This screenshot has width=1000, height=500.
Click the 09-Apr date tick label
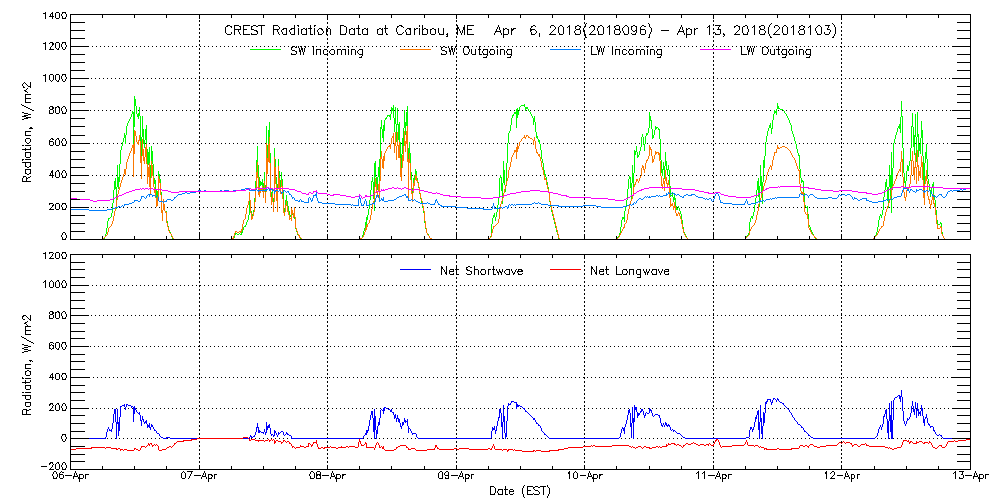(x=457, y=478)
